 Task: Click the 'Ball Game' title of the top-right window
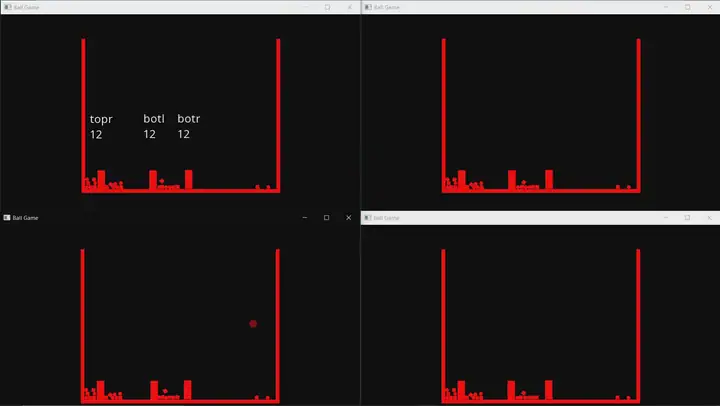click(x=387, y=7)
